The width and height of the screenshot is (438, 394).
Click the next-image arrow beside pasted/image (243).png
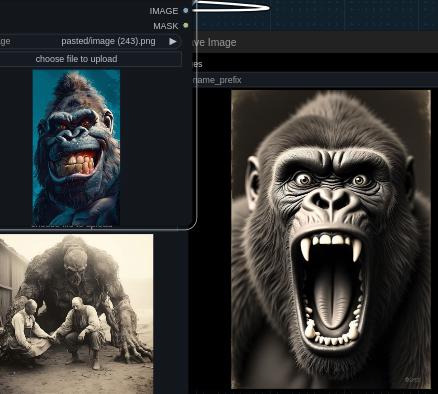click(x=172, y=41)
